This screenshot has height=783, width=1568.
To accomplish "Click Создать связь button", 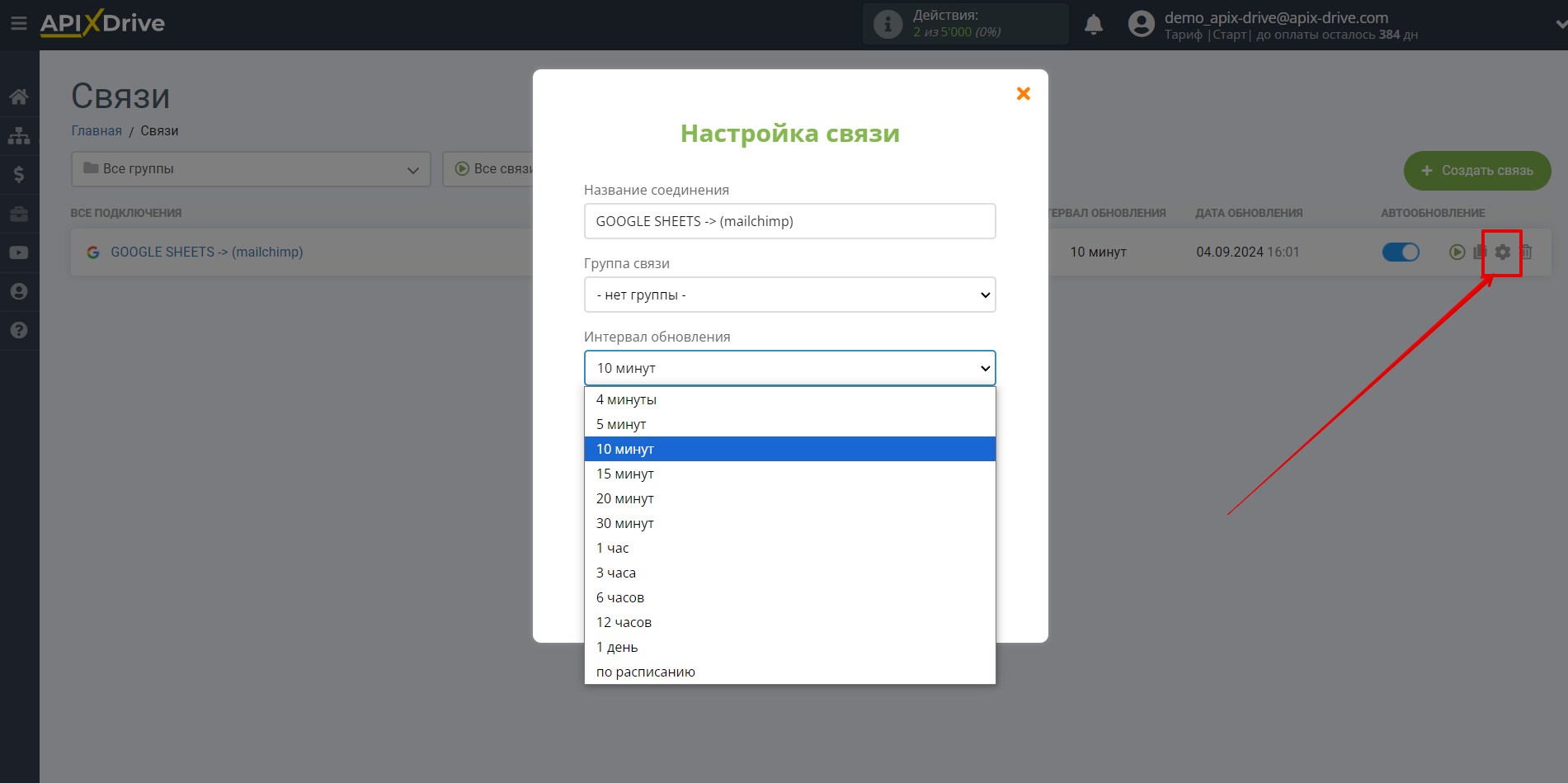I will click(x=1477, y=171).
